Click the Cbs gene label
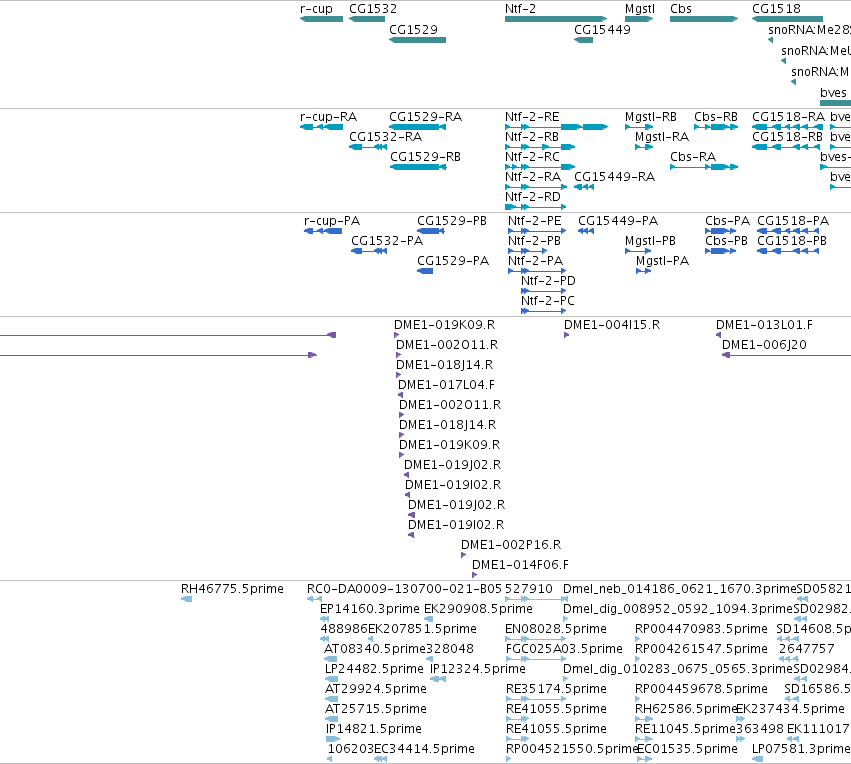Viewport: 851px width, 764px height. [x=681, y=9]
